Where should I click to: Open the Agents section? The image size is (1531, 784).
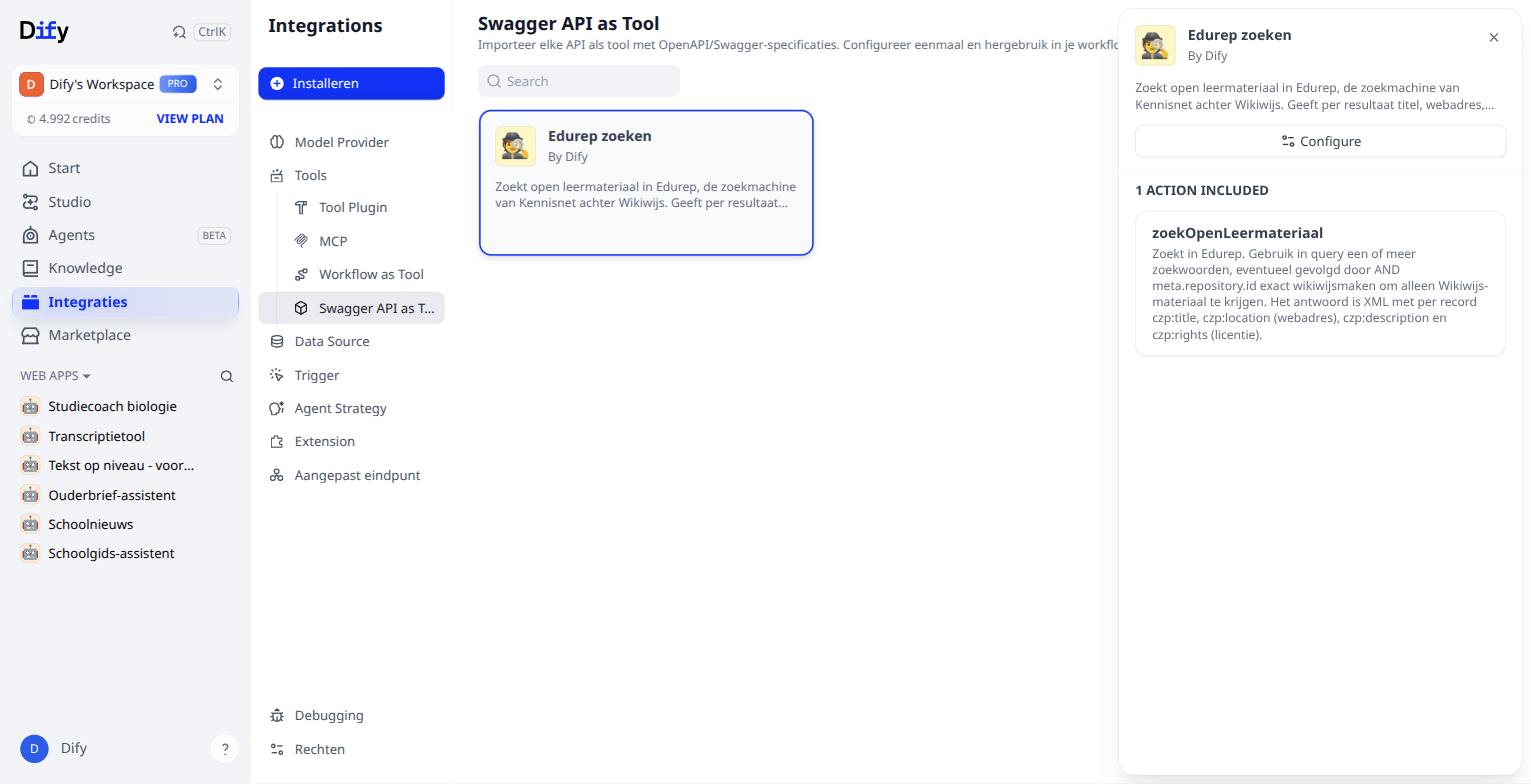pos(125,235)
